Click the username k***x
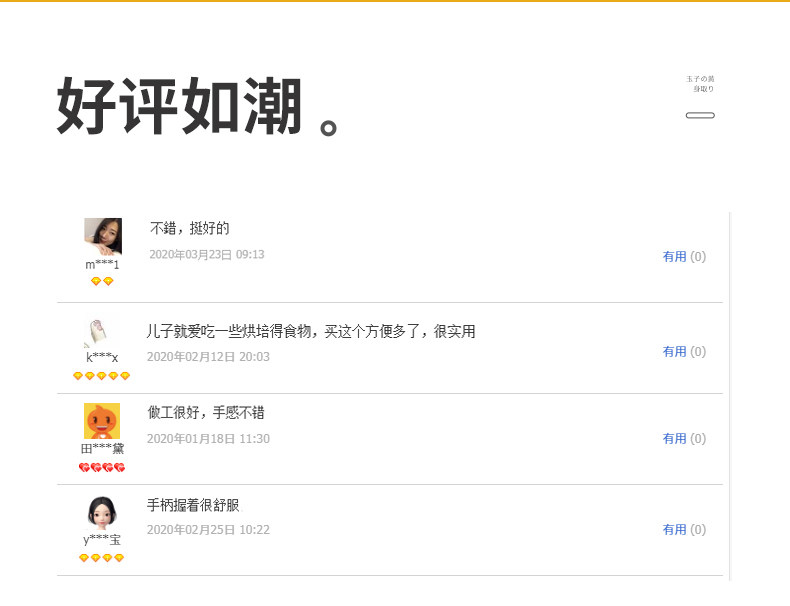This screenshot has width=790, height=606. pos(102,358)
